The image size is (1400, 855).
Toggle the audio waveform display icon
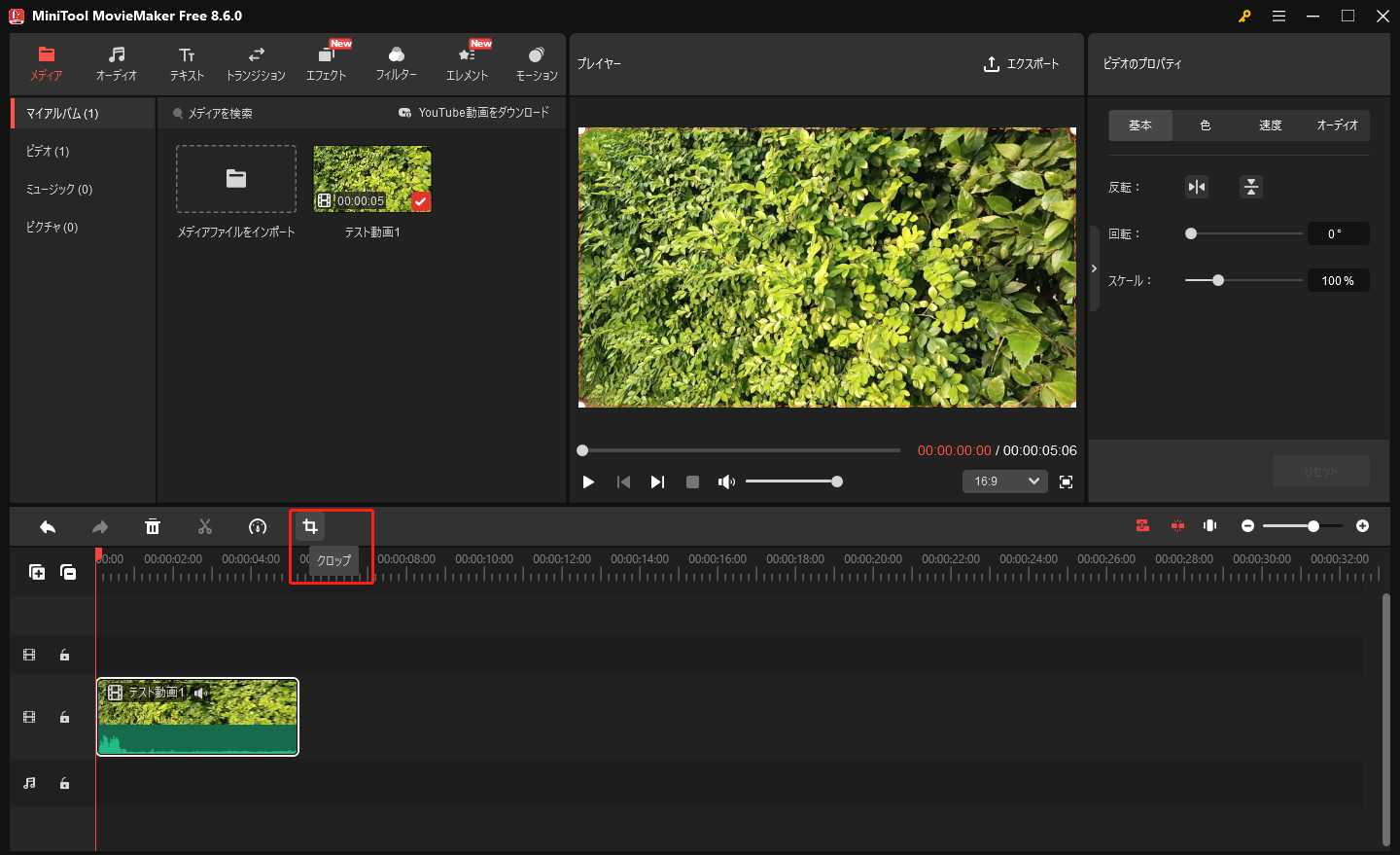tap(1208, 525)
